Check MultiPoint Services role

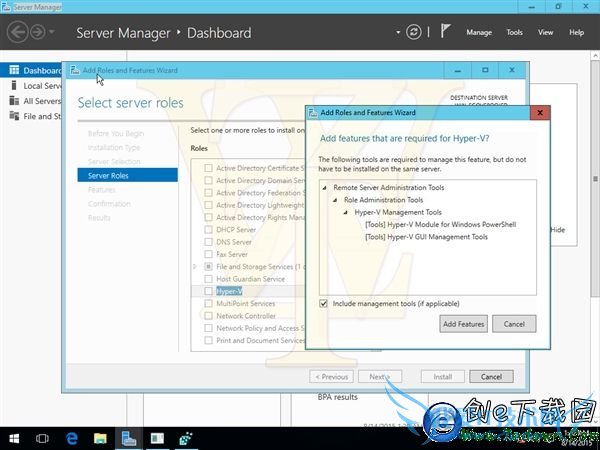209,303
